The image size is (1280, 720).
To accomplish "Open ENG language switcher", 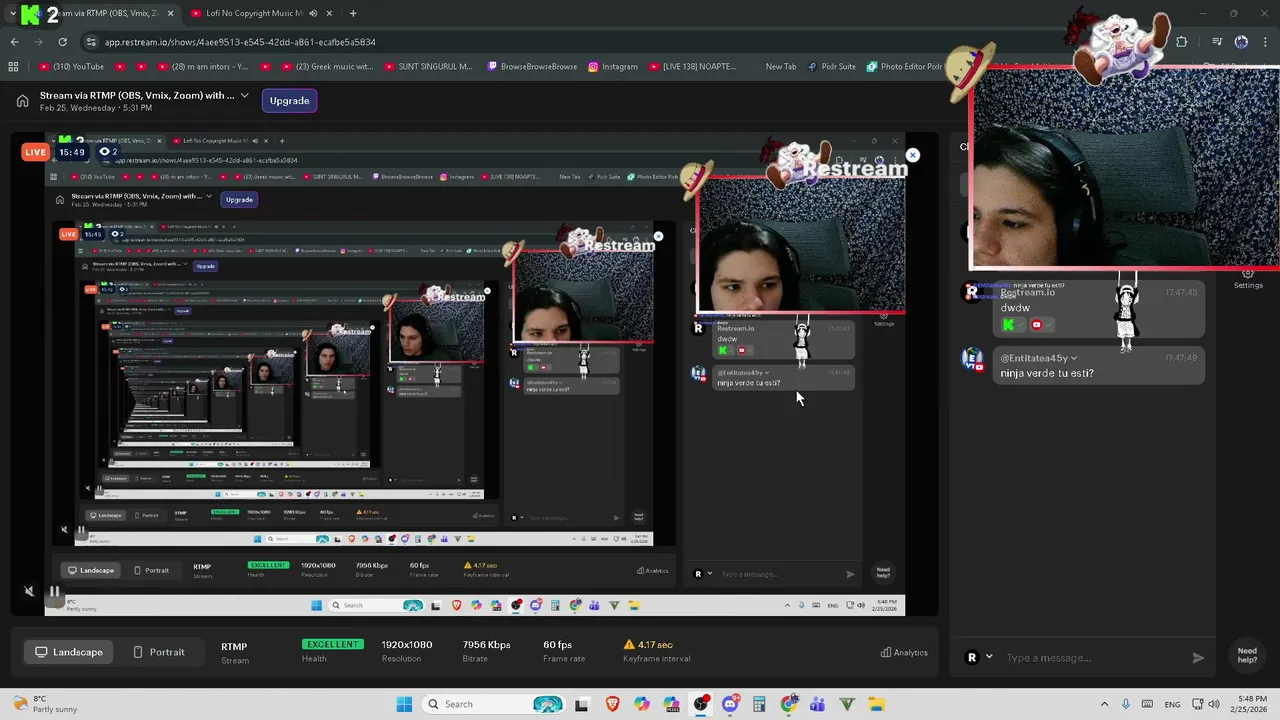I will click(1173, 704).
